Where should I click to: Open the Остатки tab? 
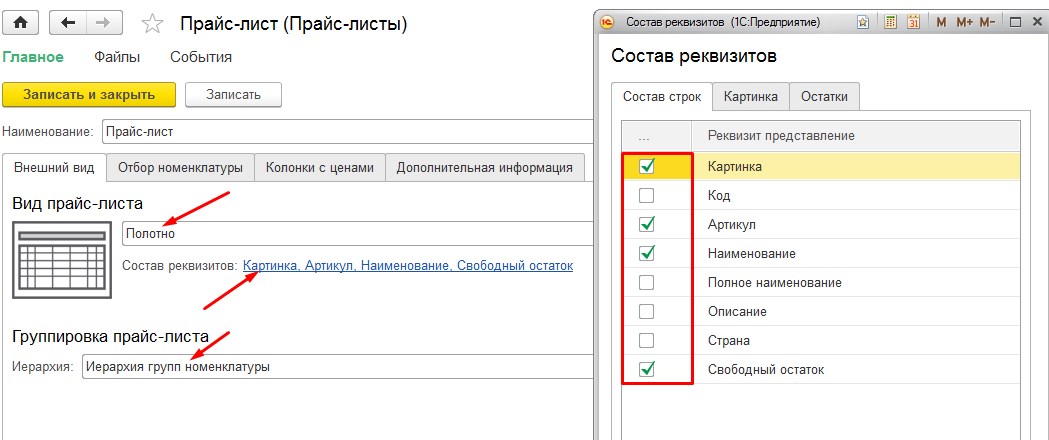tap(824, 97)
